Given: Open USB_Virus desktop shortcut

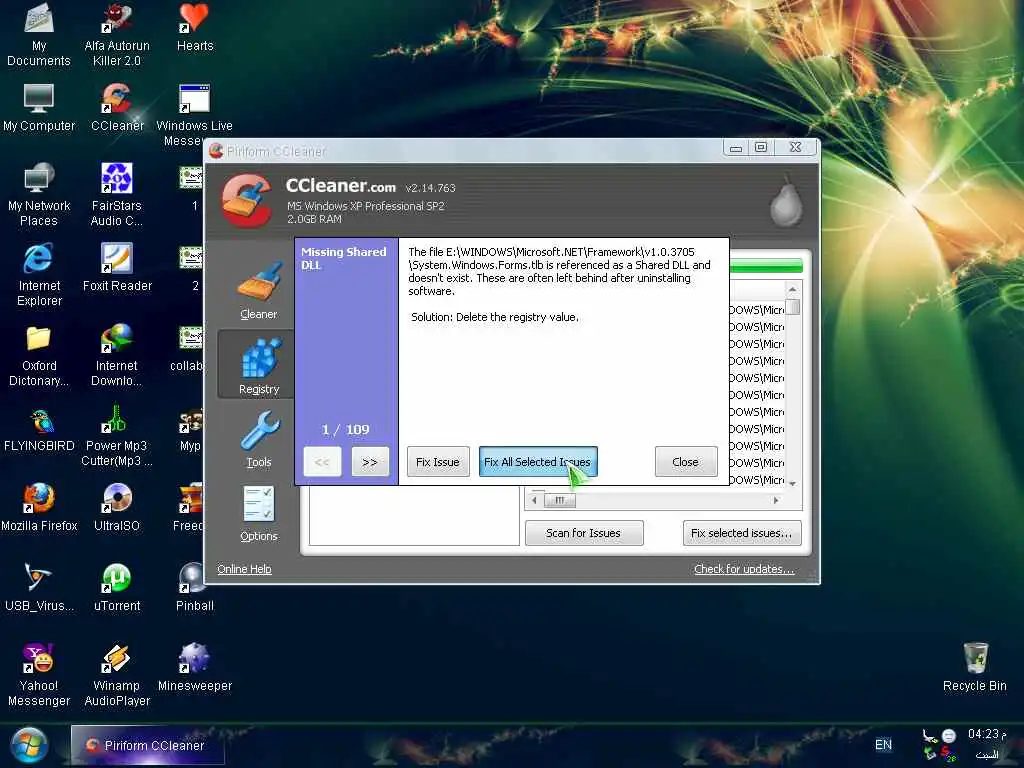Looking at the screenshot, I should click(x=39, y=588).
